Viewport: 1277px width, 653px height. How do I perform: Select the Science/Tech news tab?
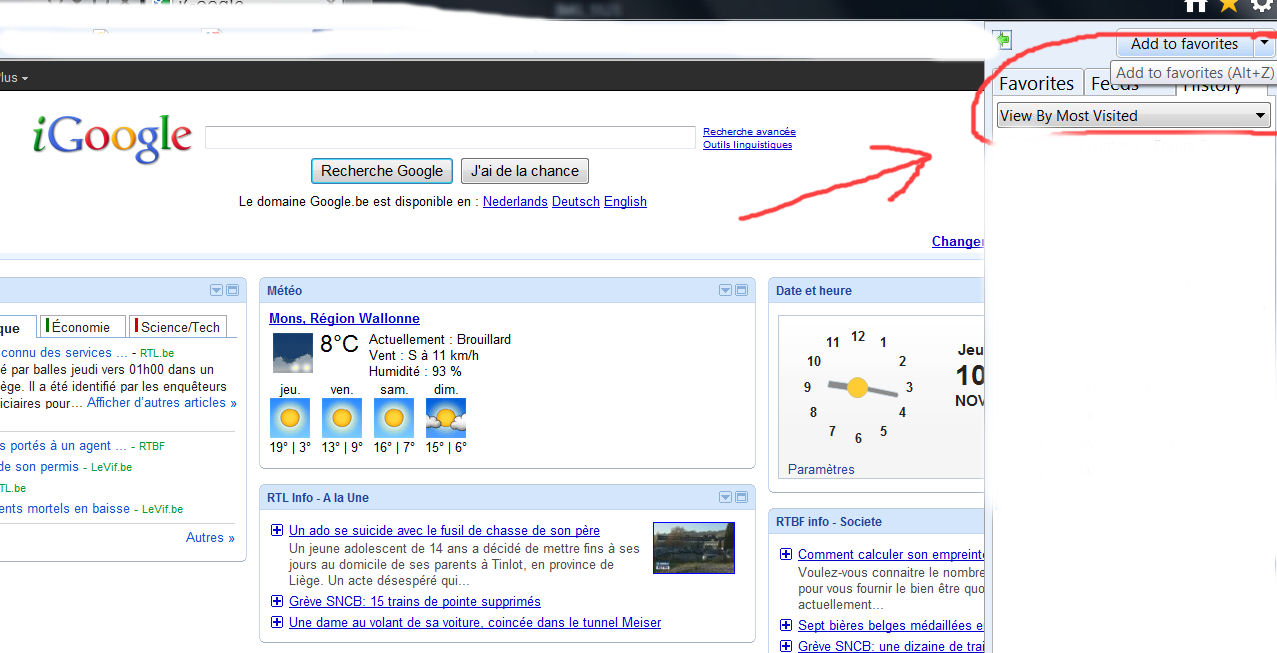pos(179,327)
